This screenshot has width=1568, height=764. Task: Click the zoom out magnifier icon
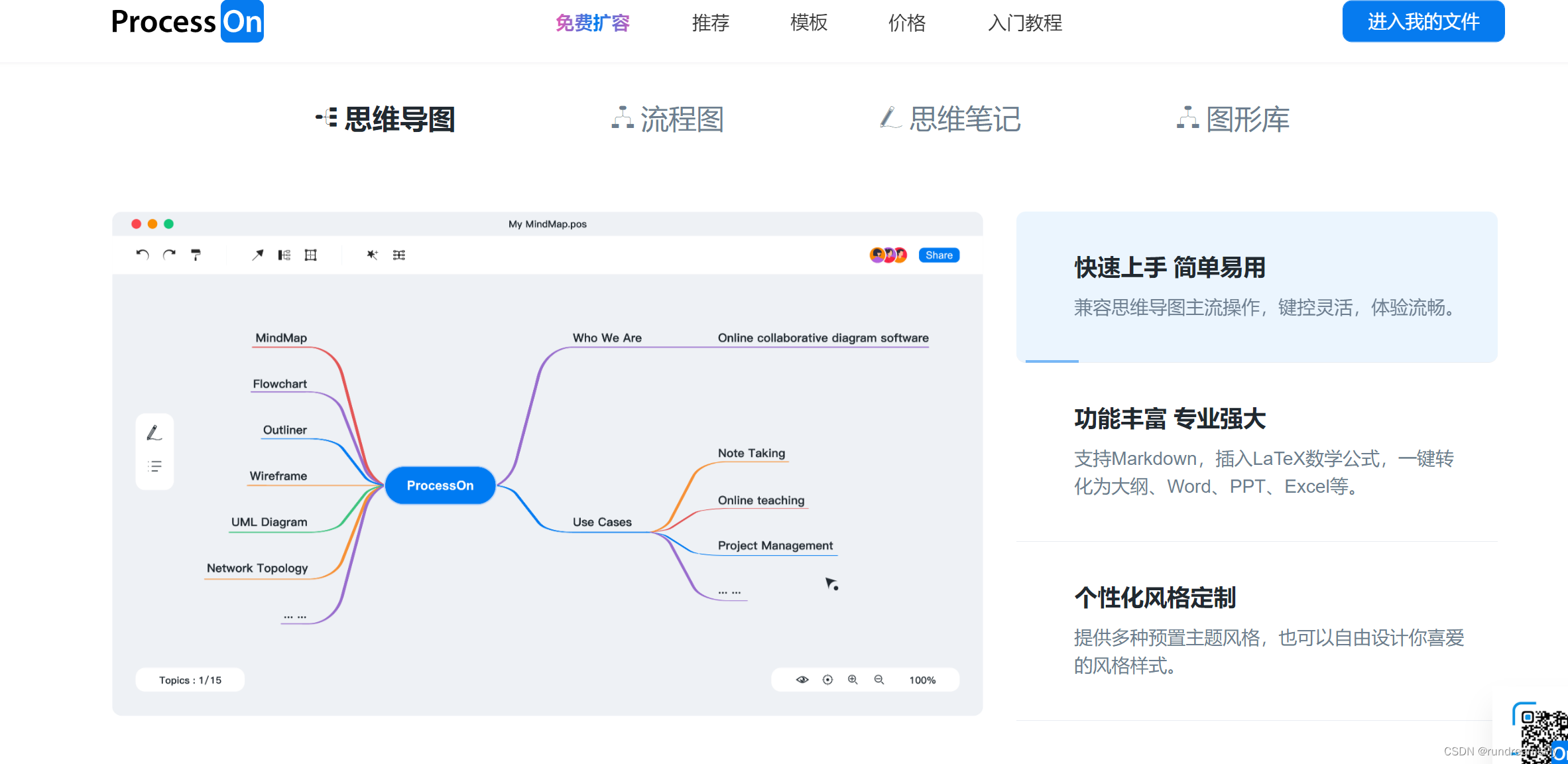[x=879, y=680]
